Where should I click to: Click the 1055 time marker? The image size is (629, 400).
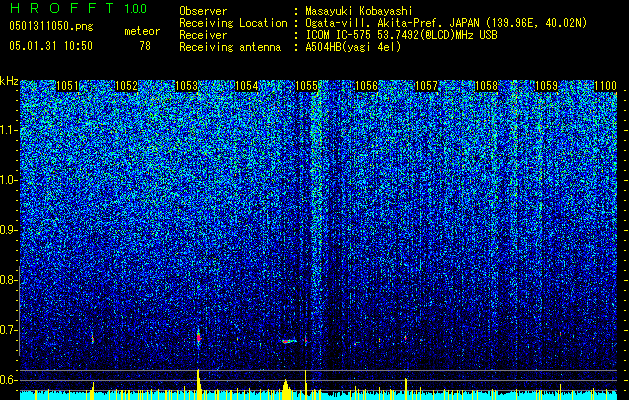tap(306, 86)
